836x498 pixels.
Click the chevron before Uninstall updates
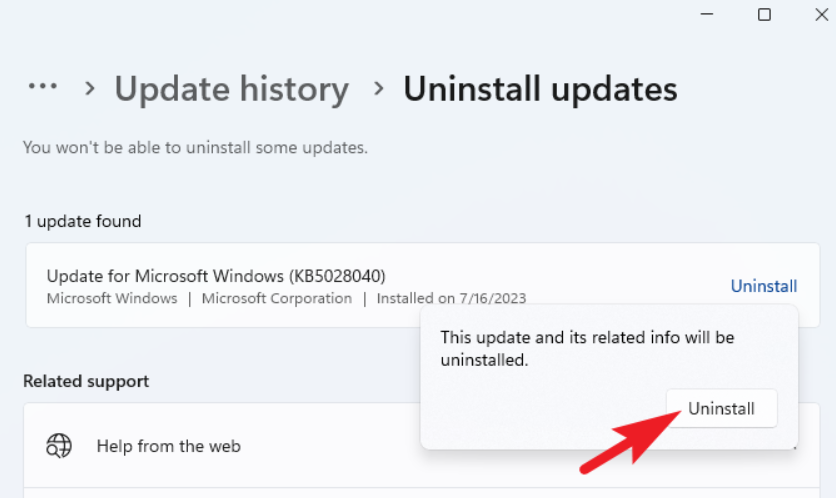click(378, 89)
